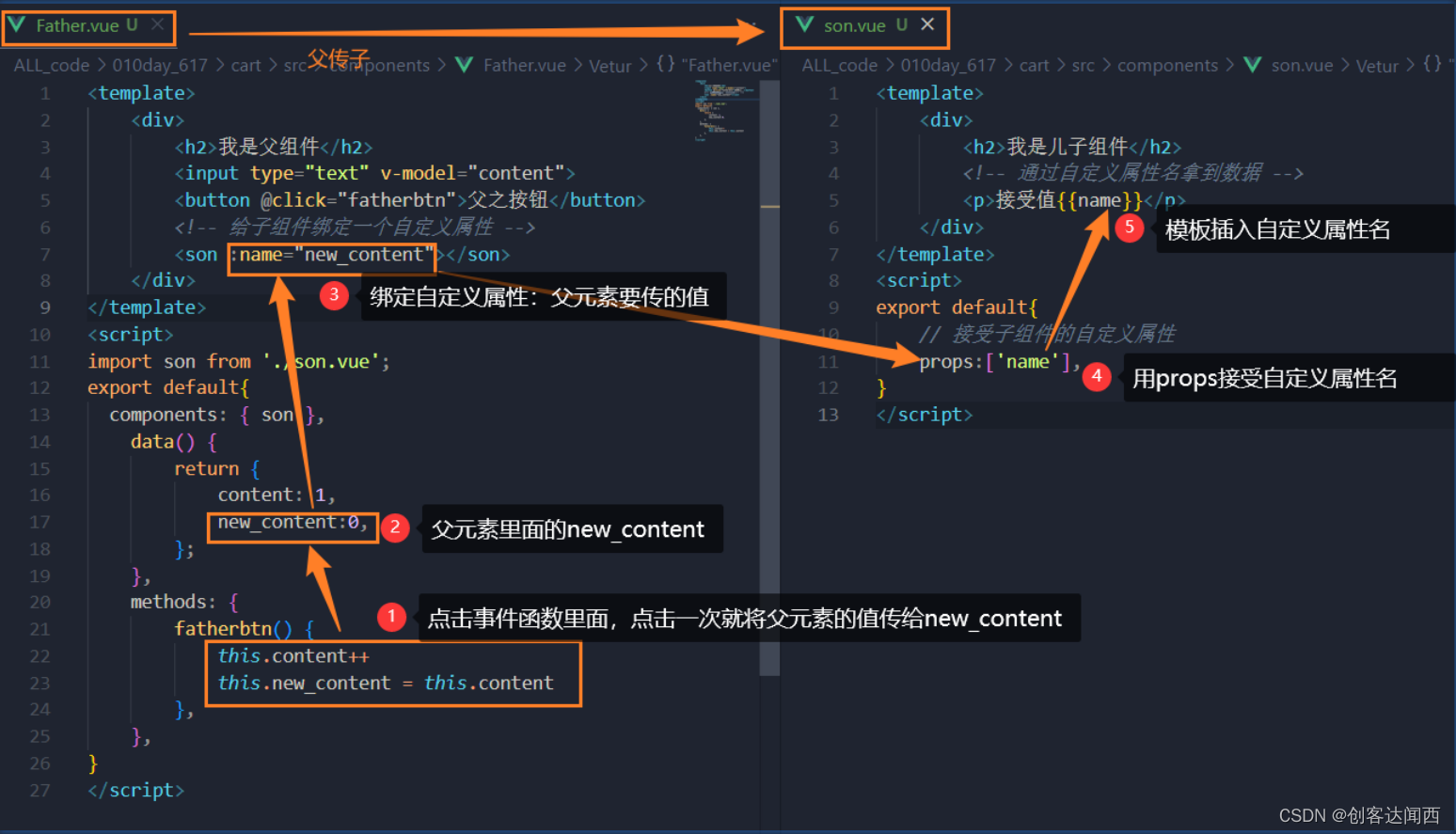The width and height of the screenshot is (1456, 834).
Task: Open cart breadcrumb in Father.vue pane
Action: 245,65
